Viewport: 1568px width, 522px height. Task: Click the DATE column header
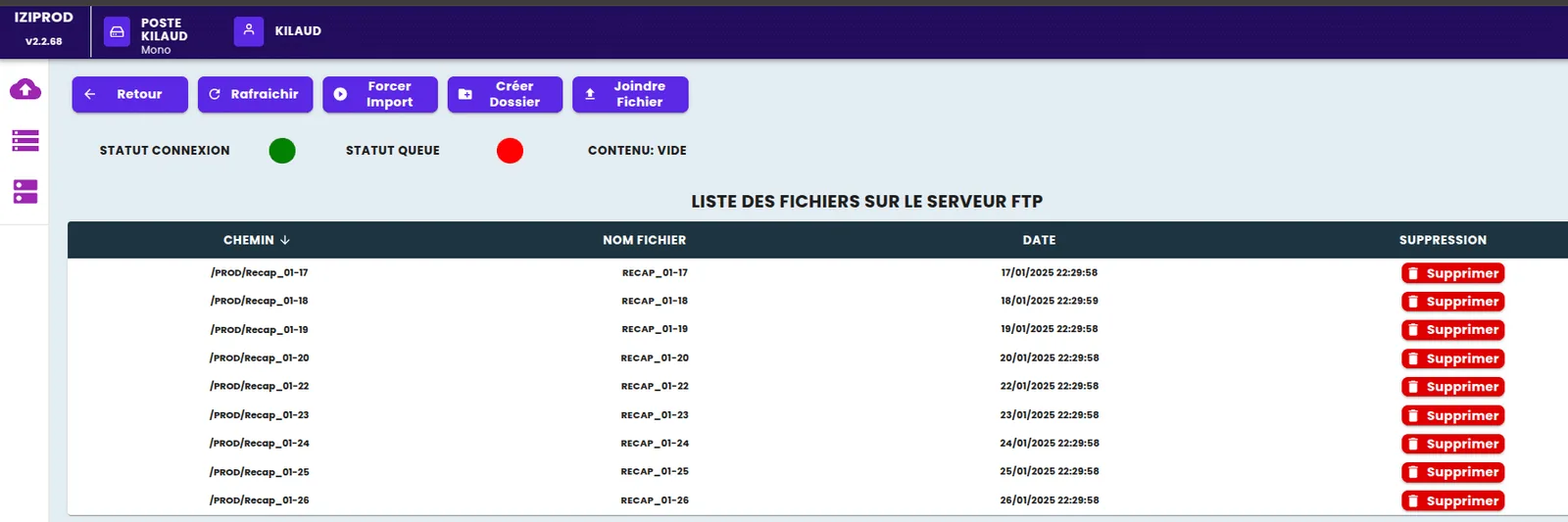[1040, 240]
